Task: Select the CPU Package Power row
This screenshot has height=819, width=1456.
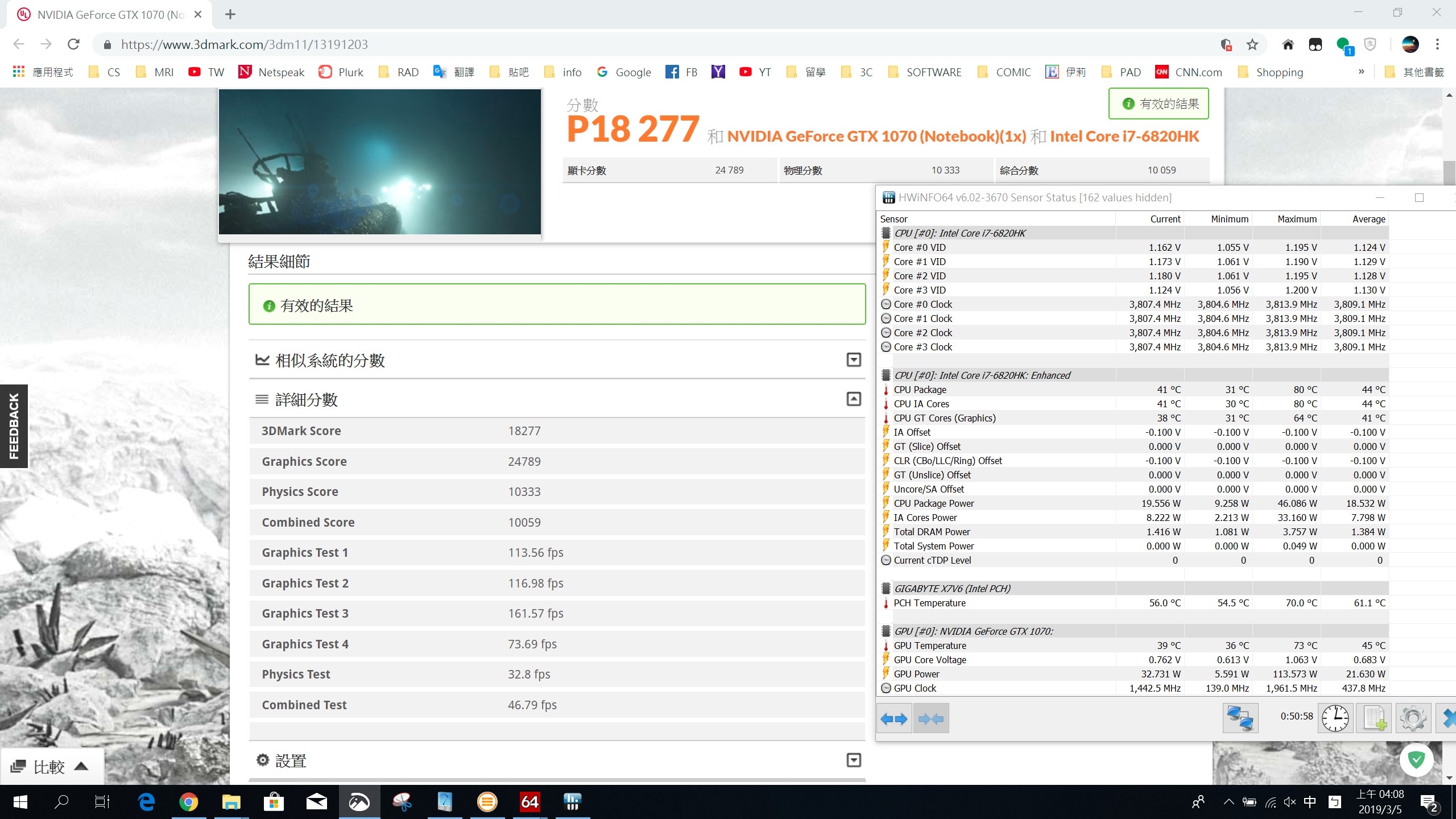Action: pyautogui.click(x=1133, y=503)
